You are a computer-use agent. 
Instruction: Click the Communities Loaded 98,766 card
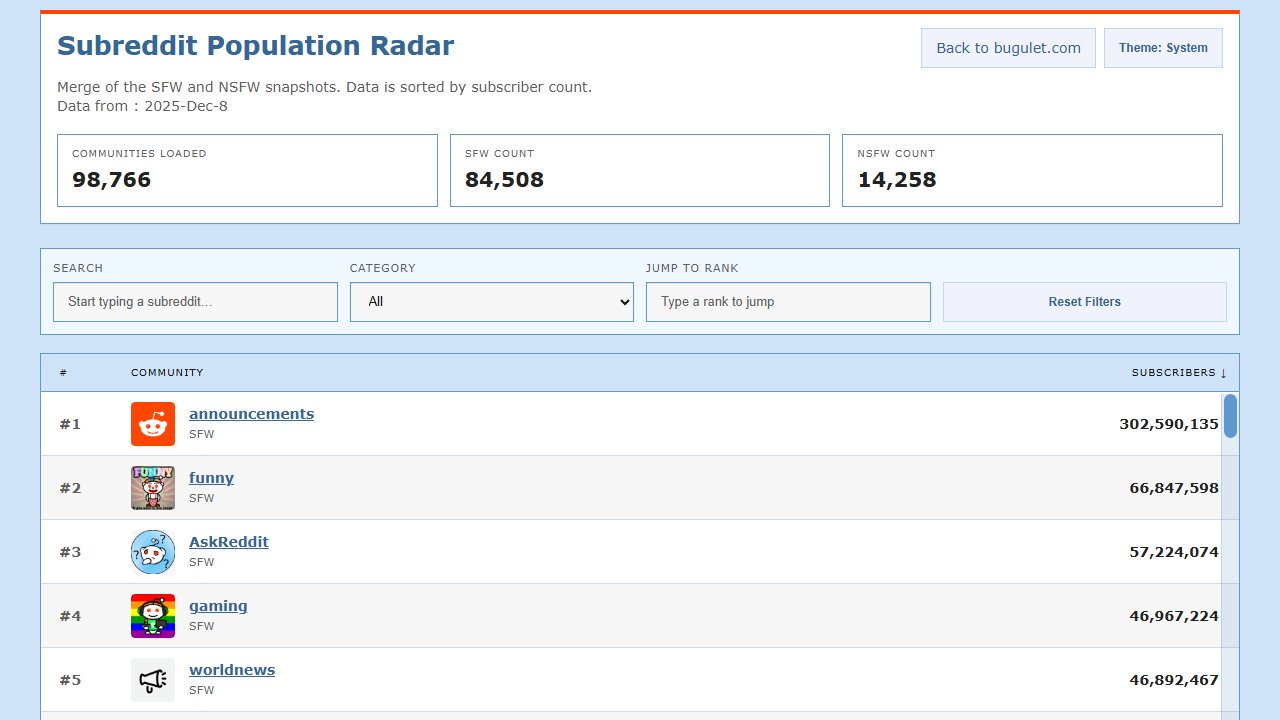[x=247, y=171]
